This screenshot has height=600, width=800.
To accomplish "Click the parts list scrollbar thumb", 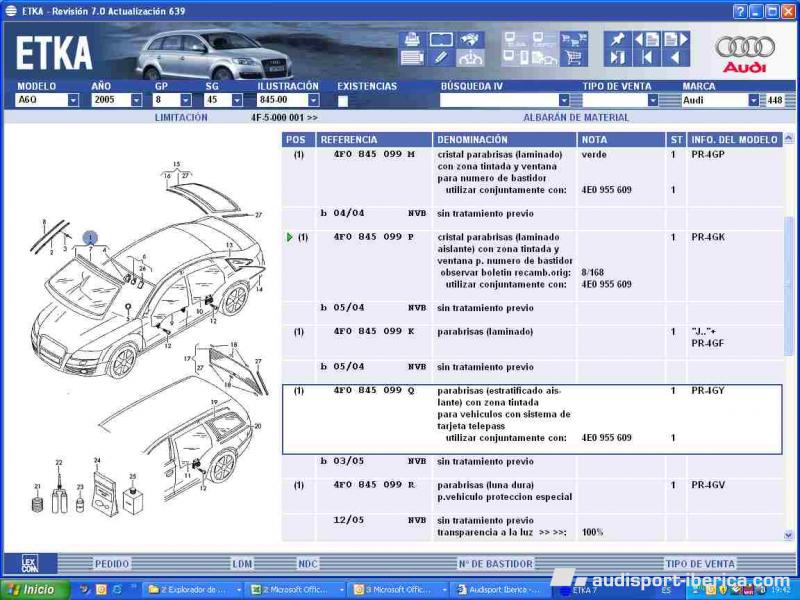I will coord(789,287).
